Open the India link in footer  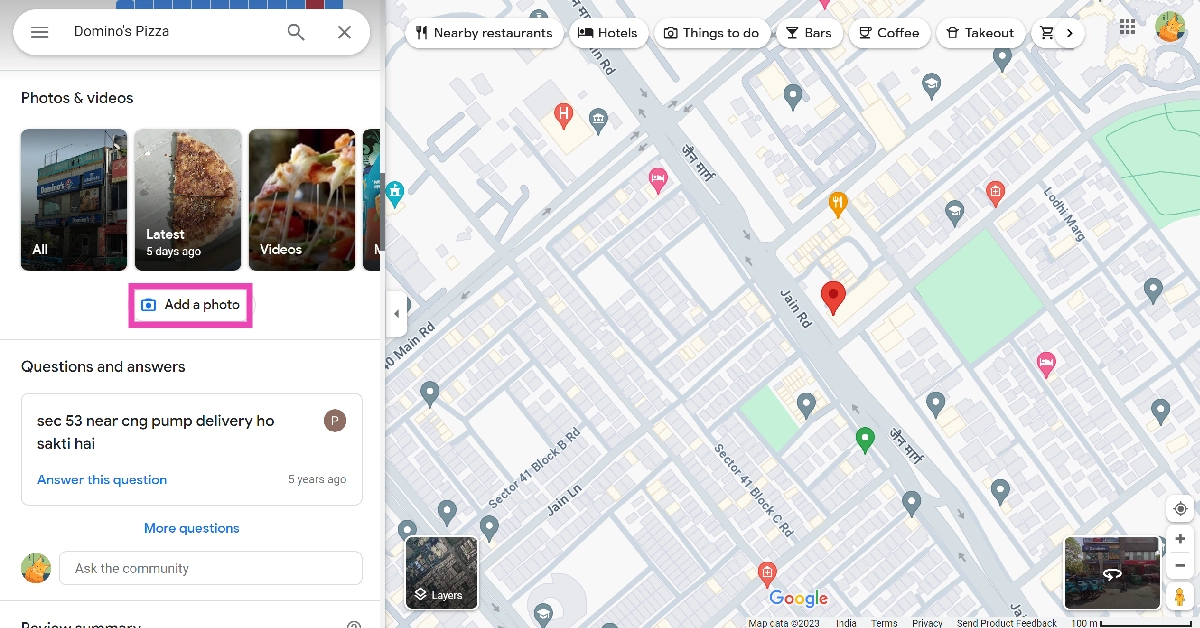coord(846,623)
